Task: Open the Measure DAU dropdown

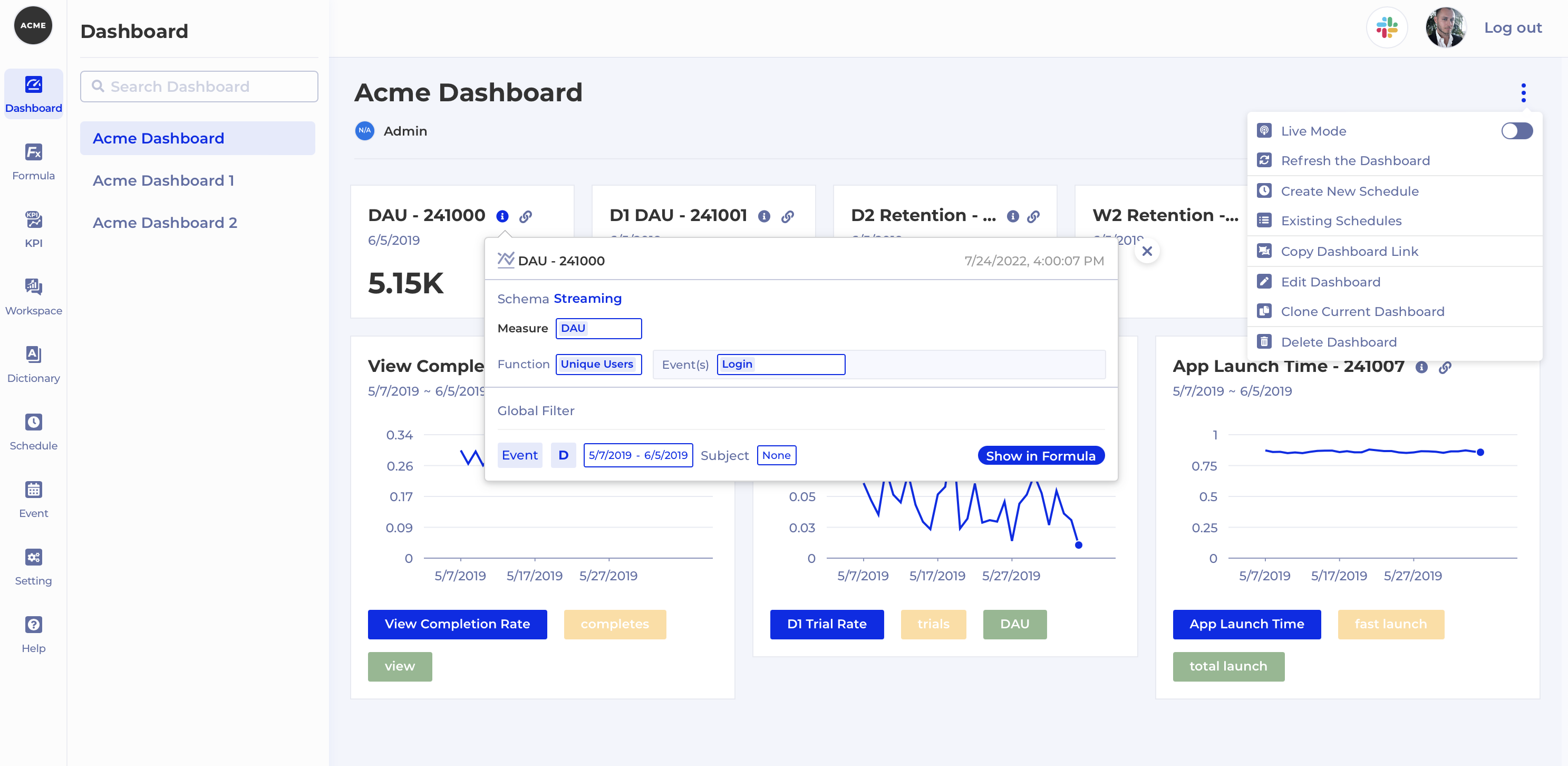Action: [x=598, y=328]
